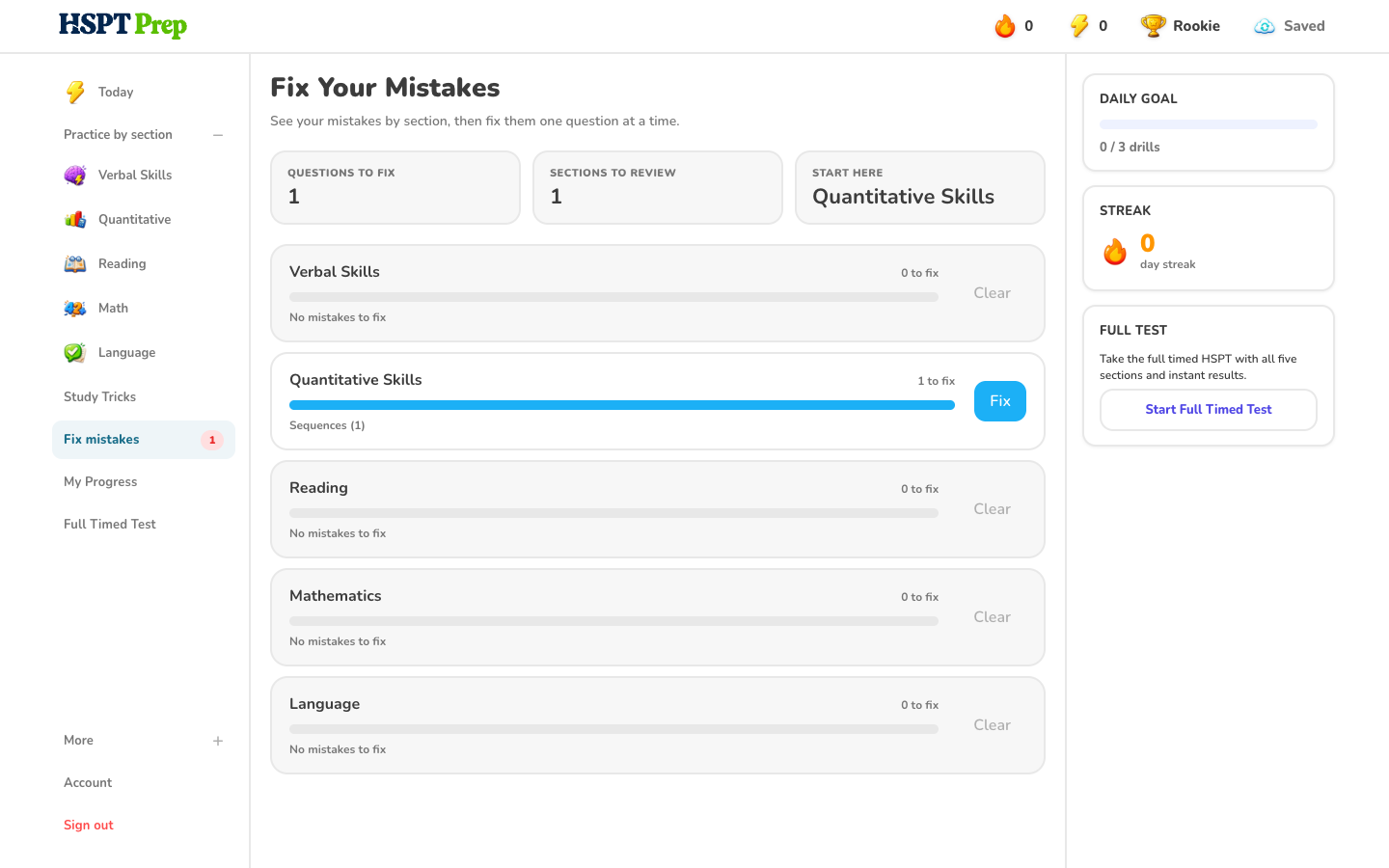This screenshot has height=868, width=1389.
Task: Click the Rookie trophy icon
Action: [x=1153, y=26]
